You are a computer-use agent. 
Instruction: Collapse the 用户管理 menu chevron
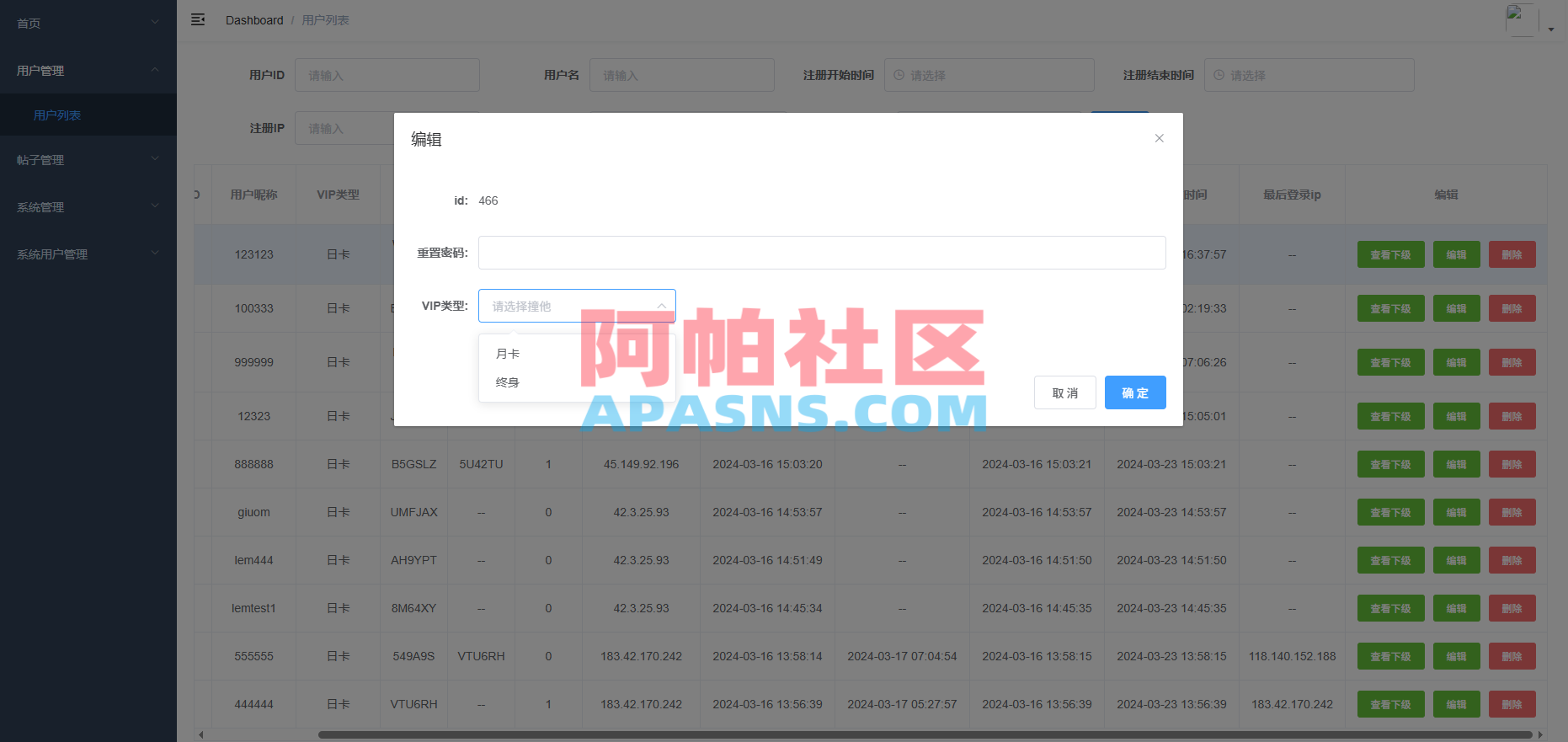155,69
